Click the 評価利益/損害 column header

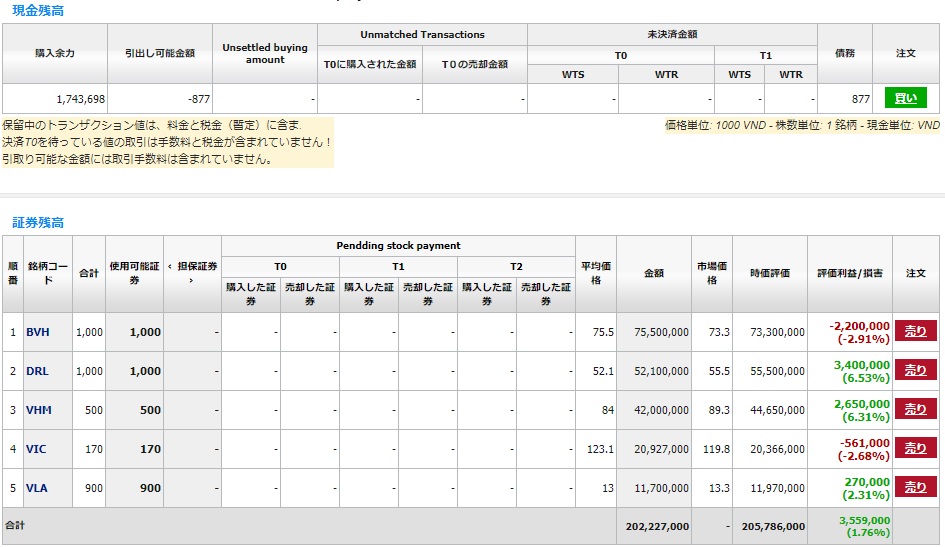[x=849, y=273]
